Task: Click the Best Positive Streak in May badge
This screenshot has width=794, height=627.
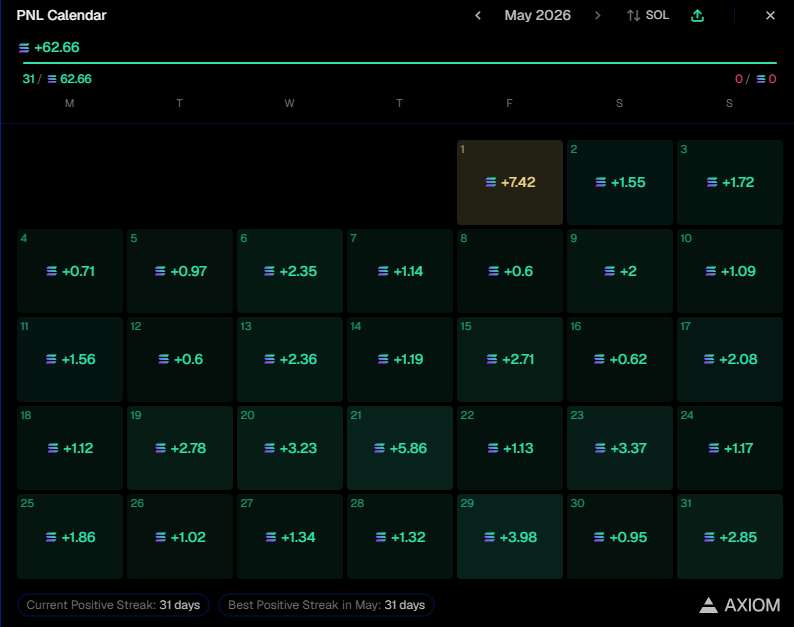Action: [327, 605]
